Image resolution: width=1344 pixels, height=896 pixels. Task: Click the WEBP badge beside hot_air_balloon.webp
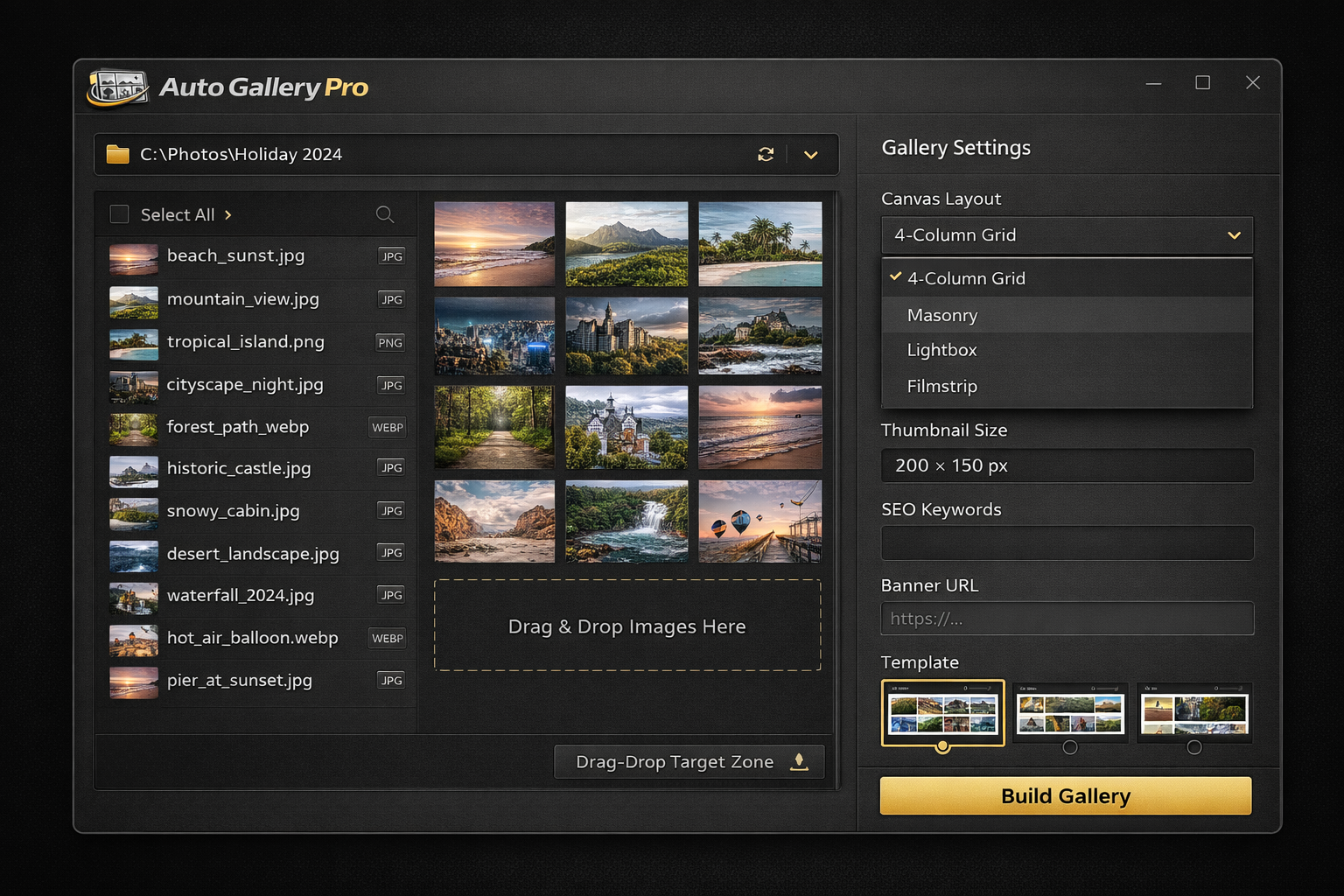387,638
